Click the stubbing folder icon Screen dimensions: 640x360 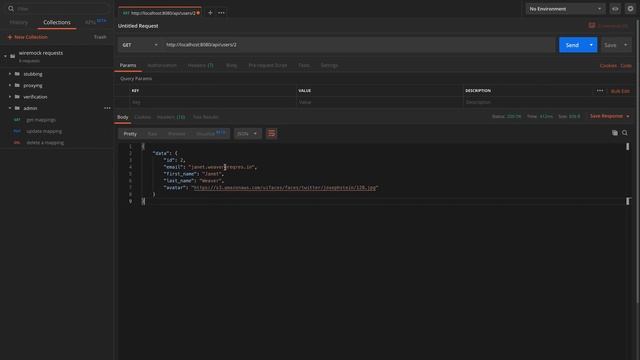point(17,74)
